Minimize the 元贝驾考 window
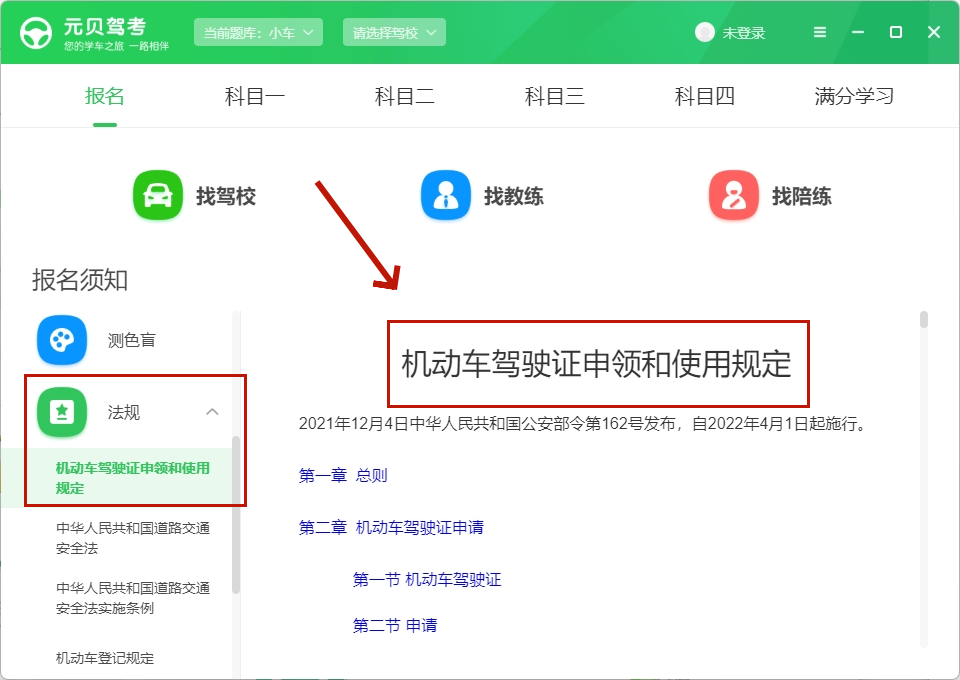960x680 pixels. click(858, 32)
